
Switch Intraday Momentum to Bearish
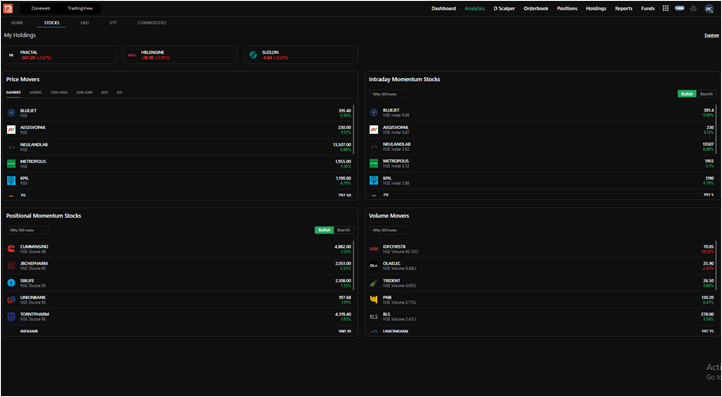[x=706, y=94]
